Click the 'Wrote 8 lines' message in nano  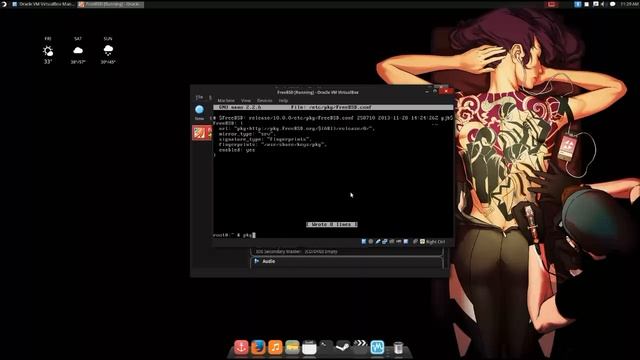pos(332,224)
